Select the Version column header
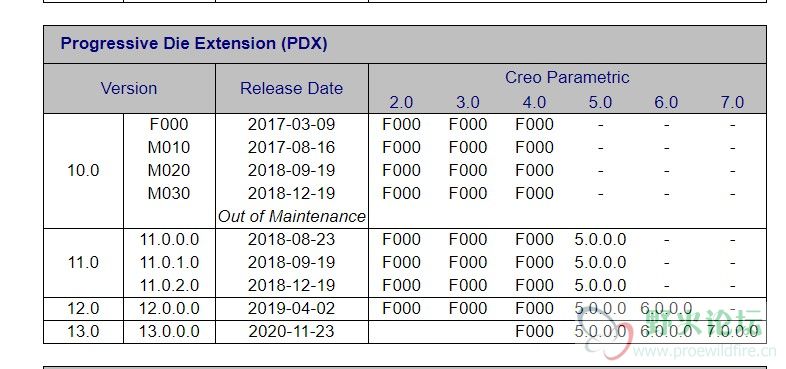The width and height of the screenshot is (786, 369). [x=129, y=88]
